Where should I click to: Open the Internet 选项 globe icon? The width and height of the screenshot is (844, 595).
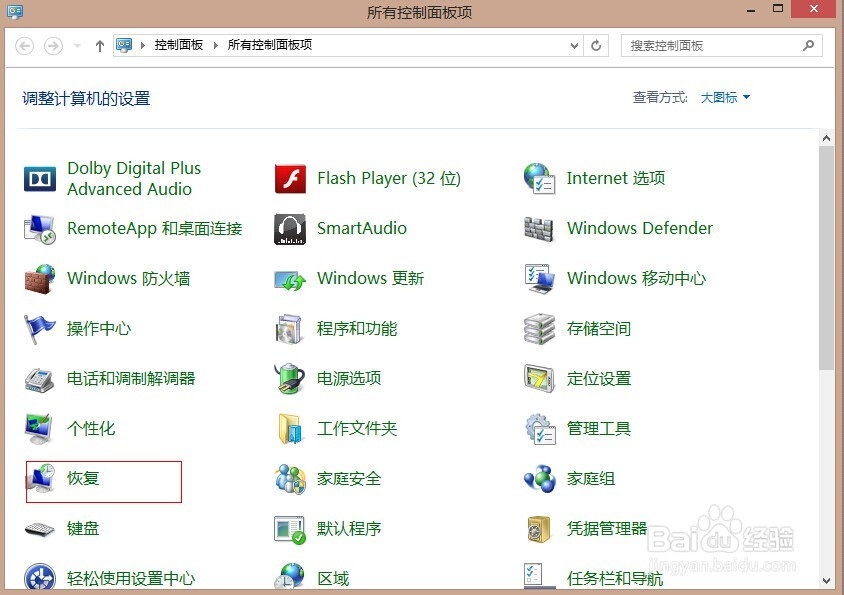pos(539,178)
